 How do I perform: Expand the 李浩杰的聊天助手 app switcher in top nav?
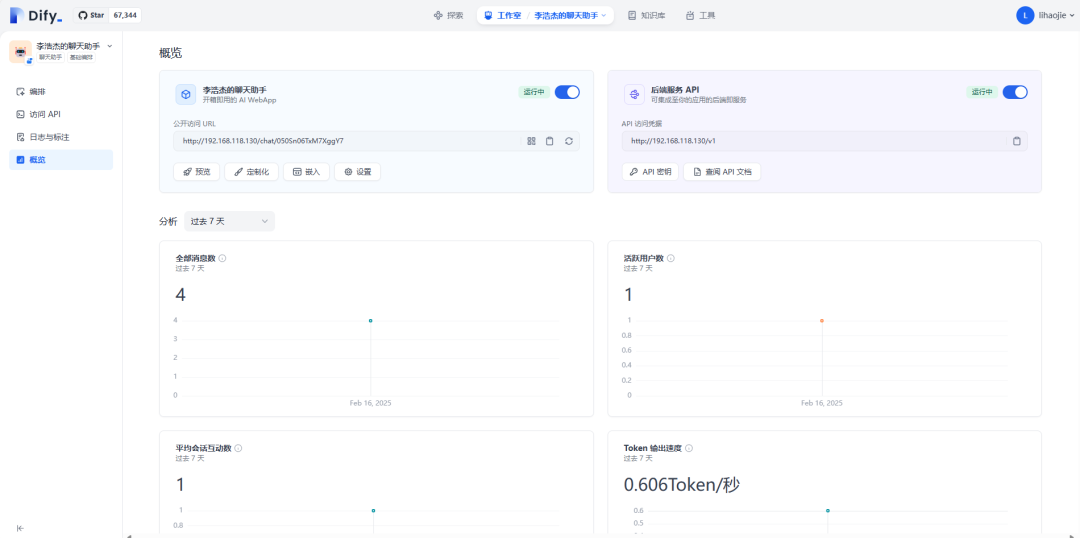(x=570, y=15)
